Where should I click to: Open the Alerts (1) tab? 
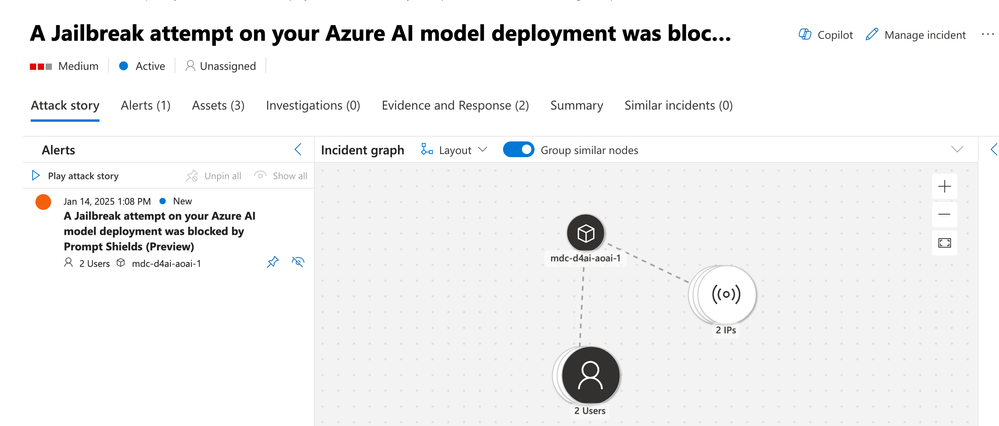coord(145,106)
